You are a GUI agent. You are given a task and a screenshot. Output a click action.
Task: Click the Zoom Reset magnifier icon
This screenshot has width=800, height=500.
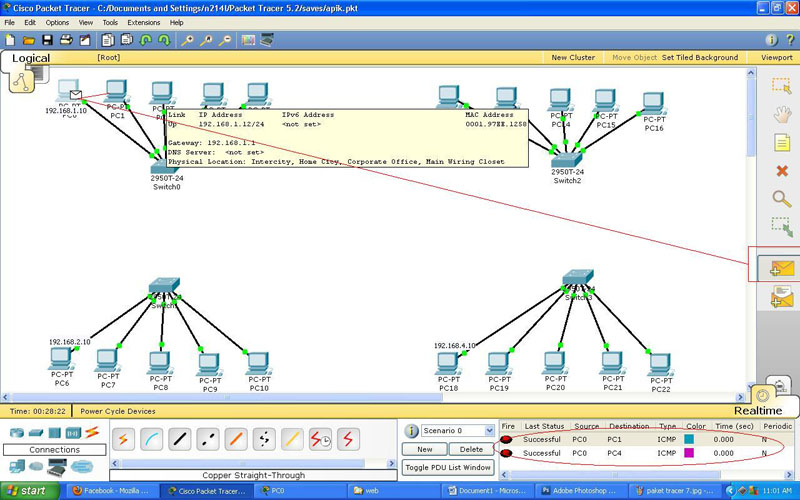(206, 40)
